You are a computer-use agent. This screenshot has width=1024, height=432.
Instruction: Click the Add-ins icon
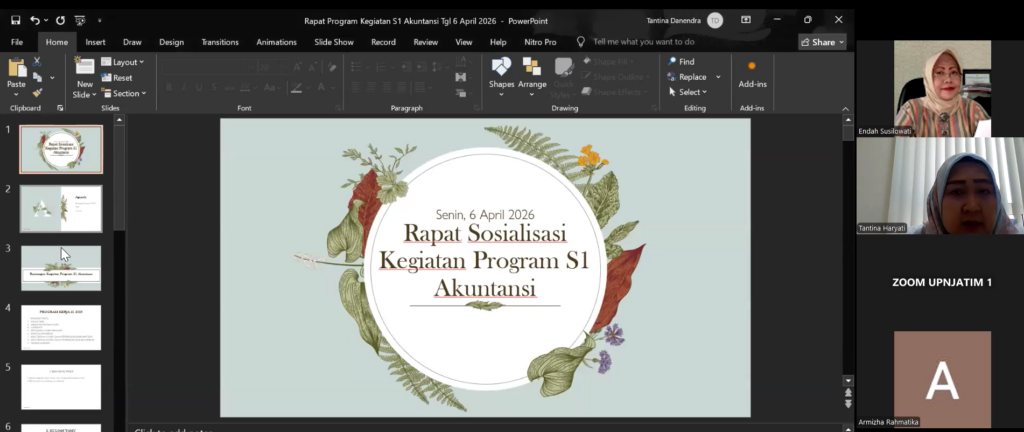pyautogui.click(x=752, y=67)
